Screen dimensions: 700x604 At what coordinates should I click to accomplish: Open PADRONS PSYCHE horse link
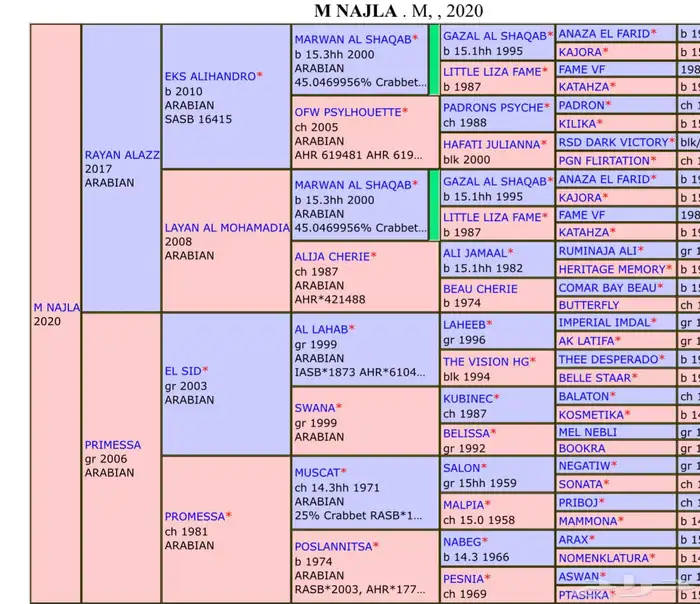click(493, 107)
